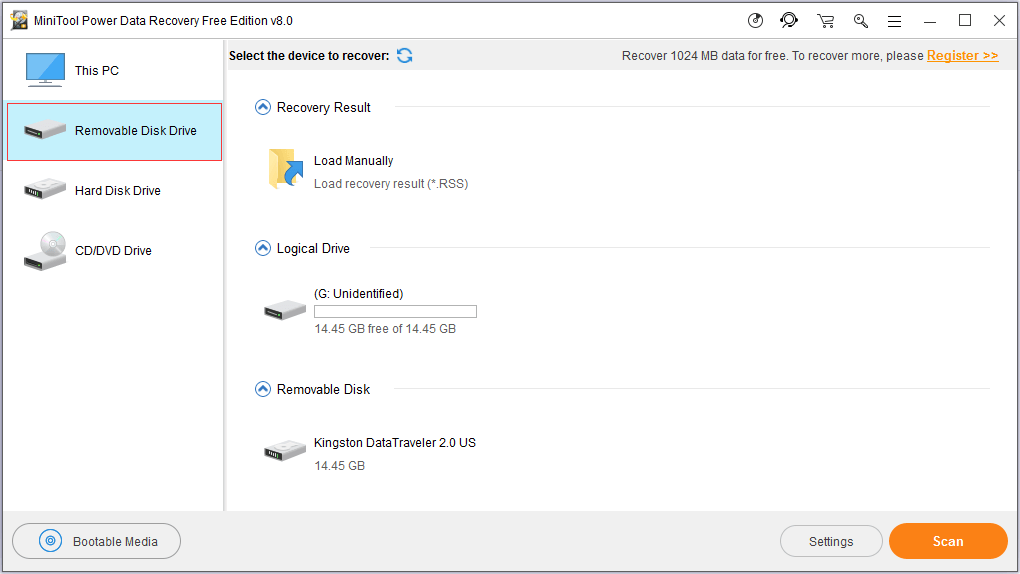Click the CD/DVD Drive sidebar icon
1020x574 pixels.
[45, 251]
